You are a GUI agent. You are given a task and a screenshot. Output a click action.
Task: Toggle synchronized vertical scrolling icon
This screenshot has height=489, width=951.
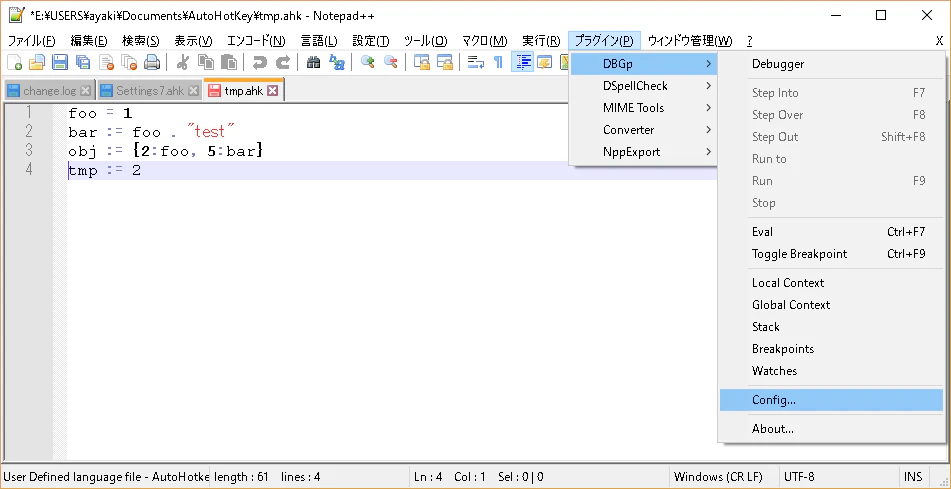pos(422,62)
